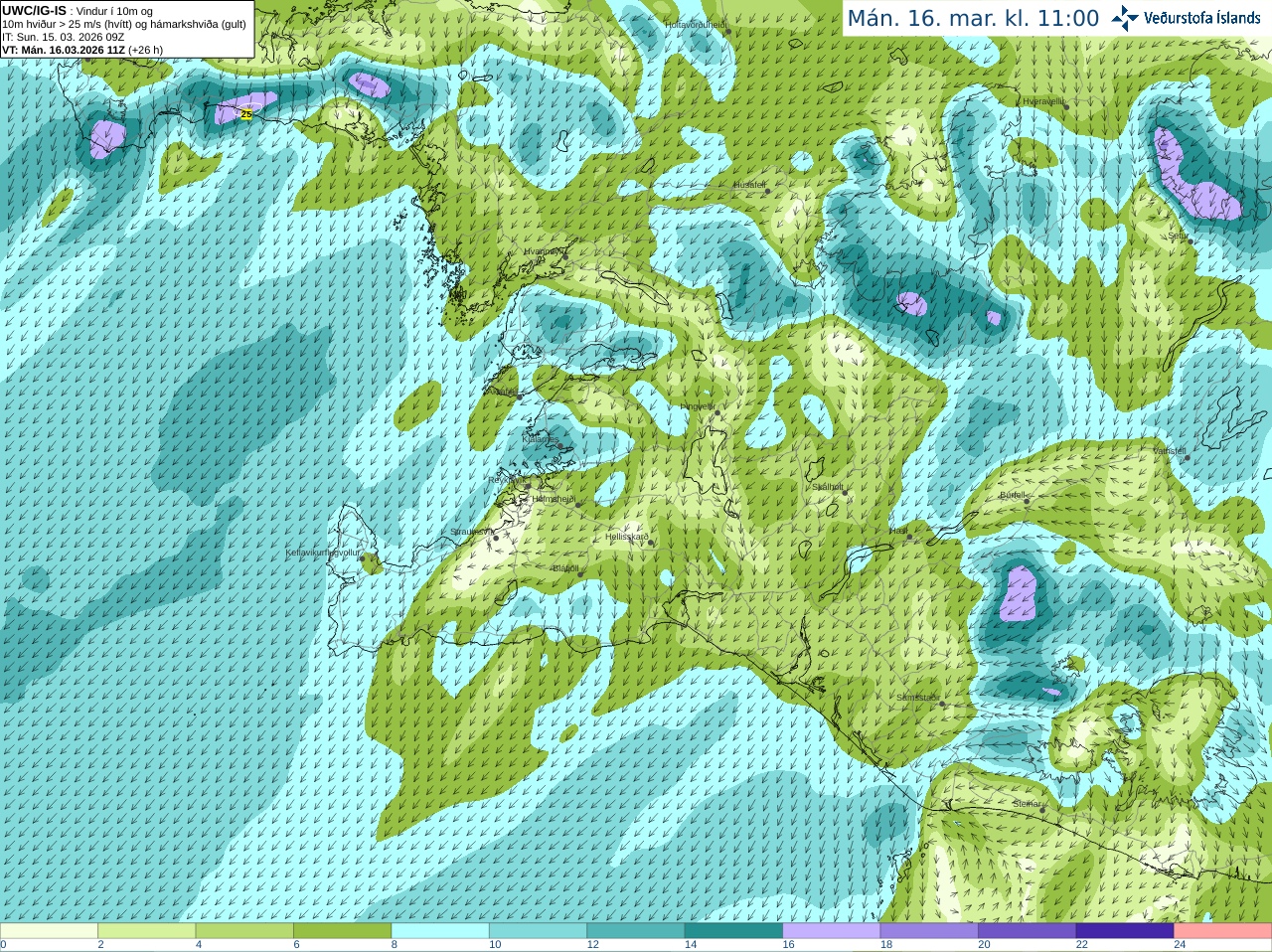The image size is (1272, 952).
Task: Click the 14–16 m/s dark teal legend swatch
Action: [733, 931]
